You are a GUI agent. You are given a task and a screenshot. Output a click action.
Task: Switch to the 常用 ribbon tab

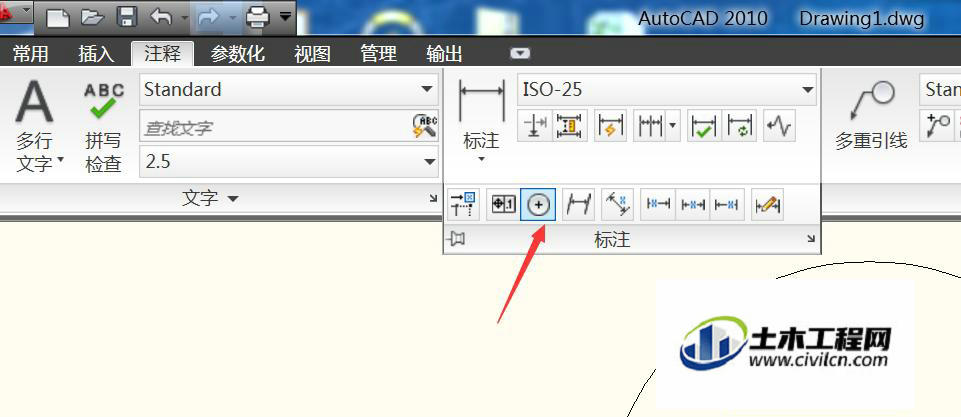tap(30, 54)
